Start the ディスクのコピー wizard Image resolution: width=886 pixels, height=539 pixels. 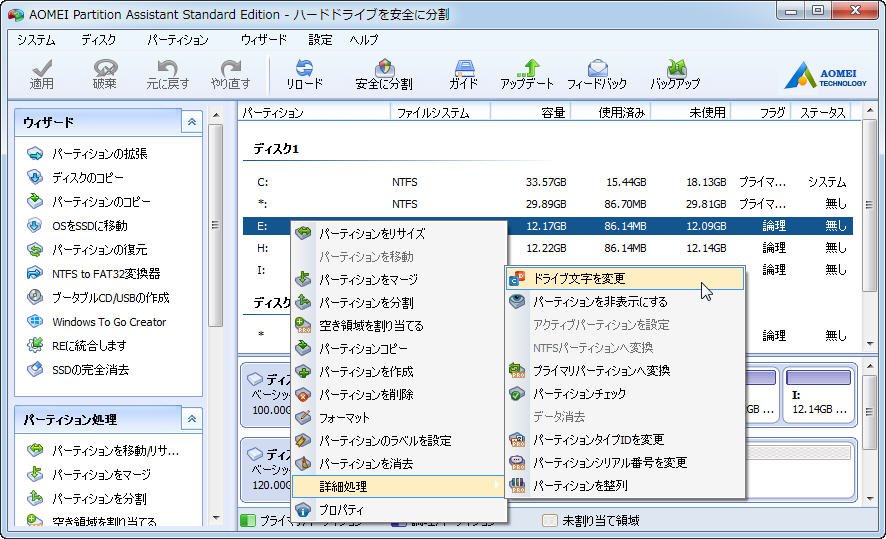(76, 177)
